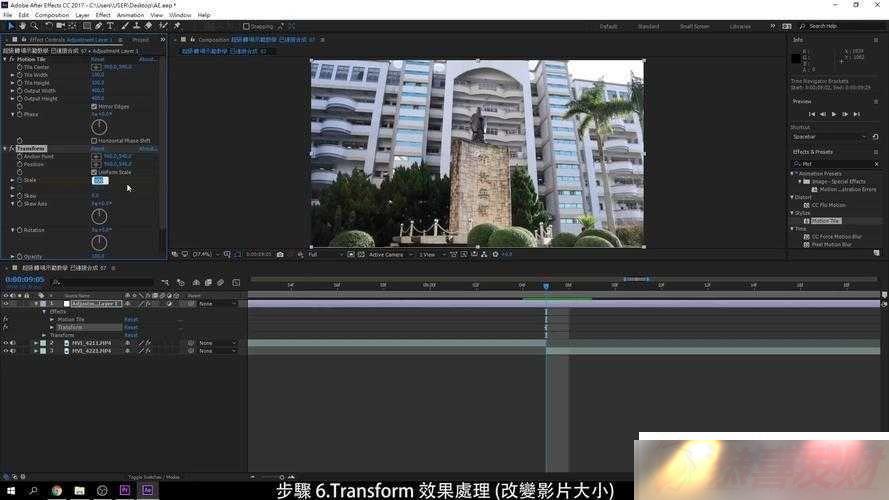
Task: Open the Active Camera view dropdown
Action: (x=390, y=255)
